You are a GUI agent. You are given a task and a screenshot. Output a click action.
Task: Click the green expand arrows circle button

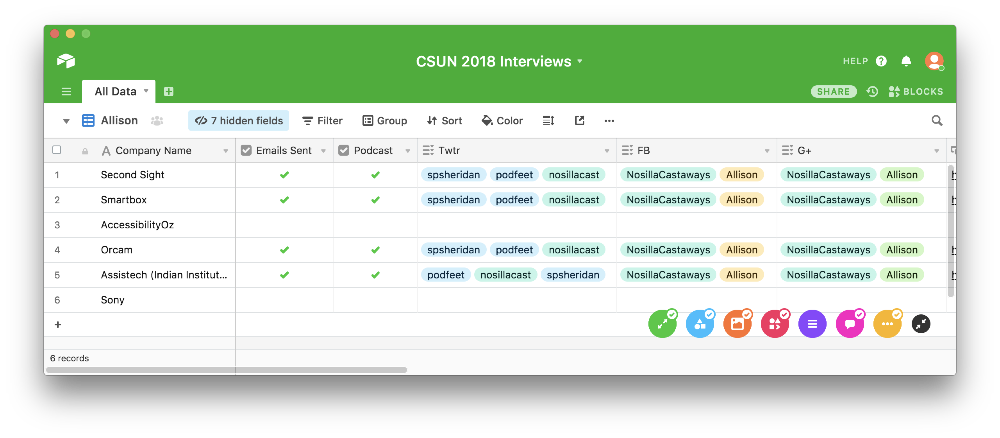pyautogui.click(x=663, y=324)
